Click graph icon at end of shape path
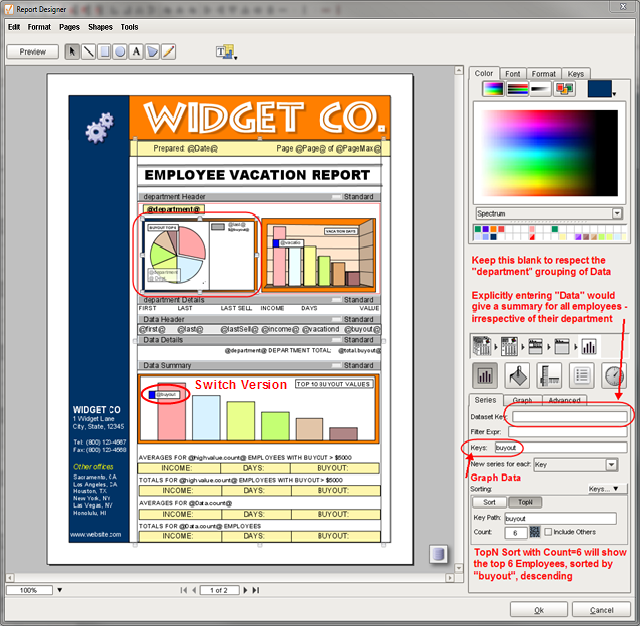Screen dimensions: 640x626 pyautogui.click(x=589, y=346)
